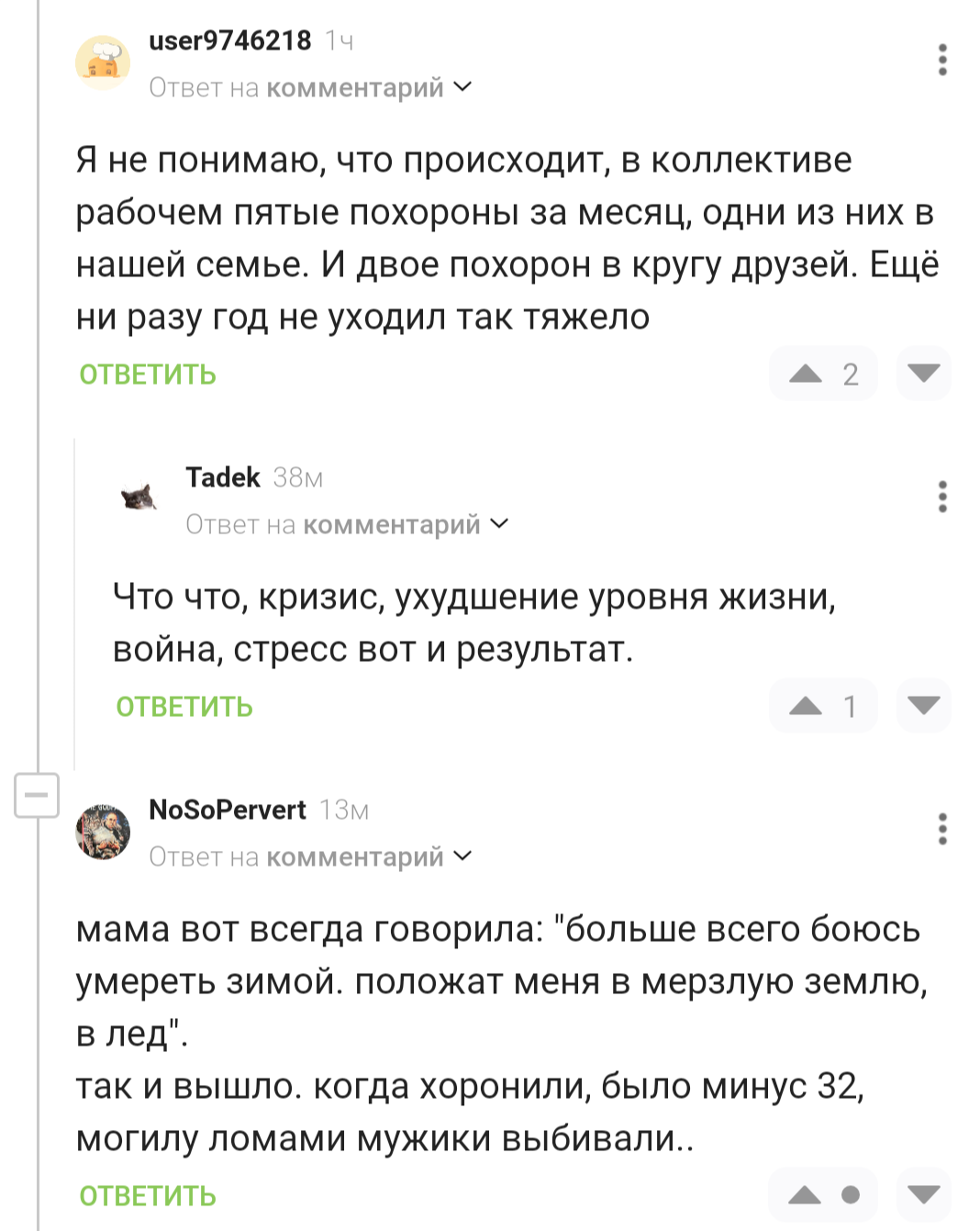Open three-dot menu on NoSoPervert's comment
Viewport: 980px width, 1231px height.
[942, 829]
